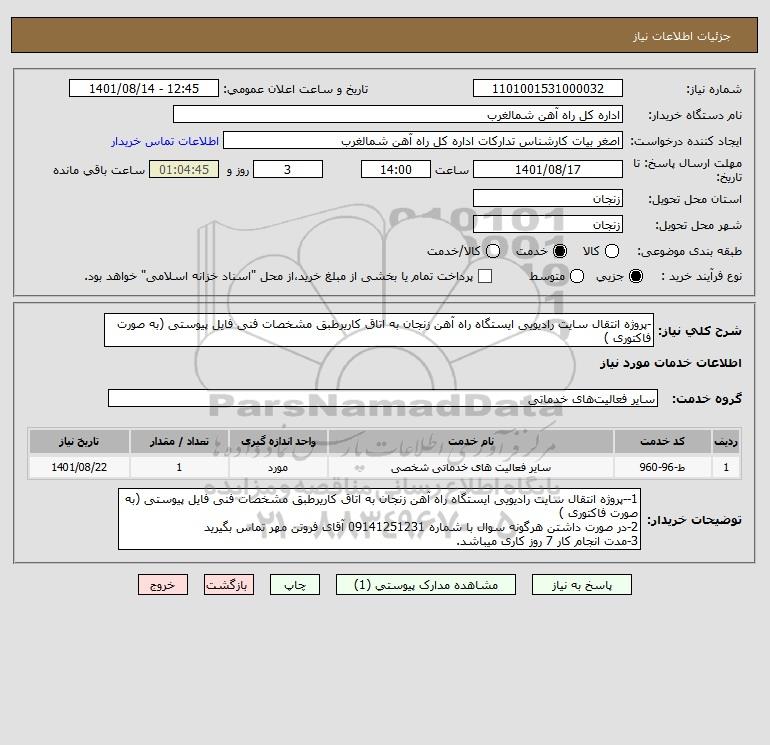Click the کد خدمت column header
Screen dimensions: 770x745
pyautogui.click(x=662, y=441)
